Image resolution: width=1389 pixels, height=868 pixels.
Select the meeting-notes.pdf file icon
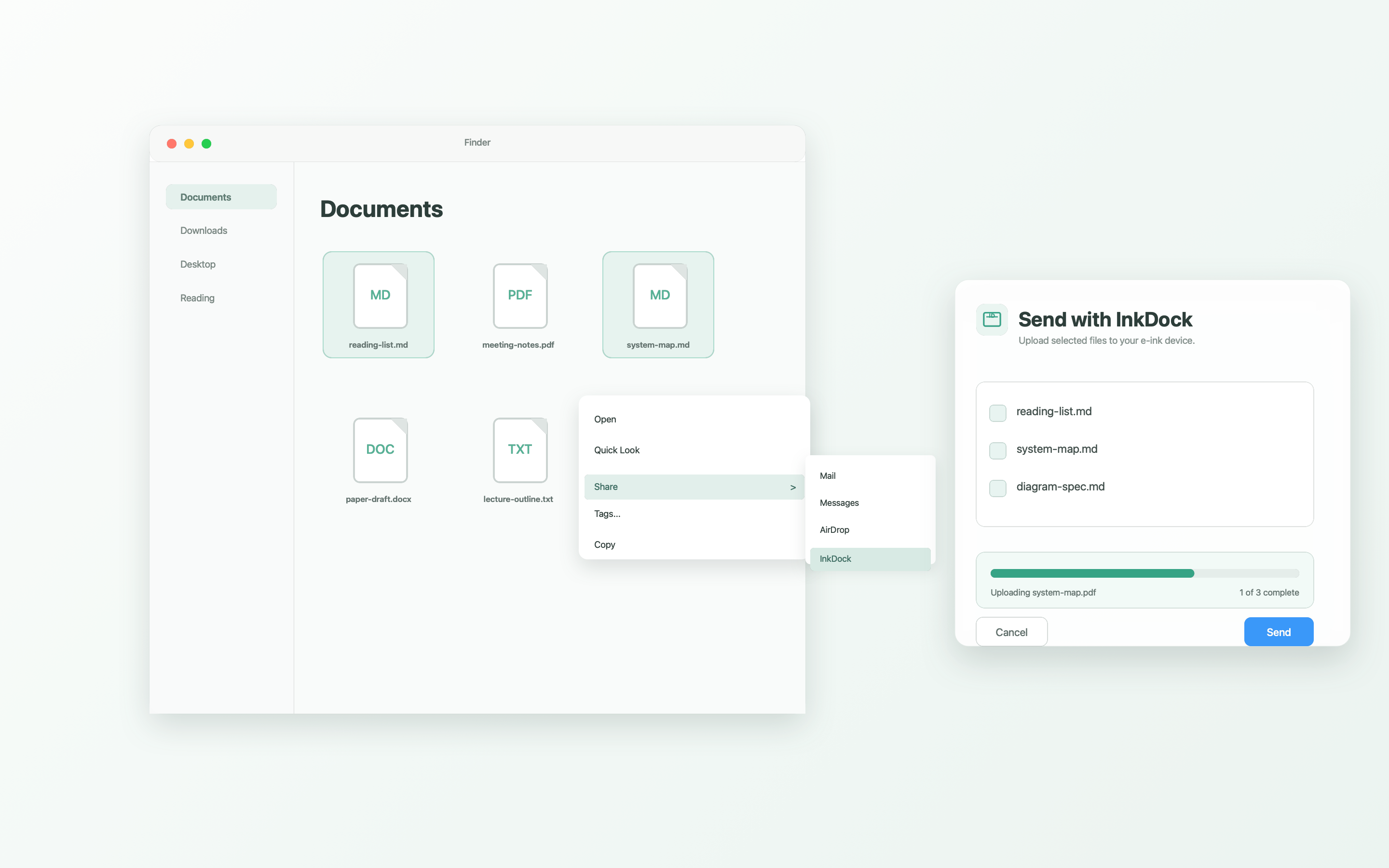point(520,296)
